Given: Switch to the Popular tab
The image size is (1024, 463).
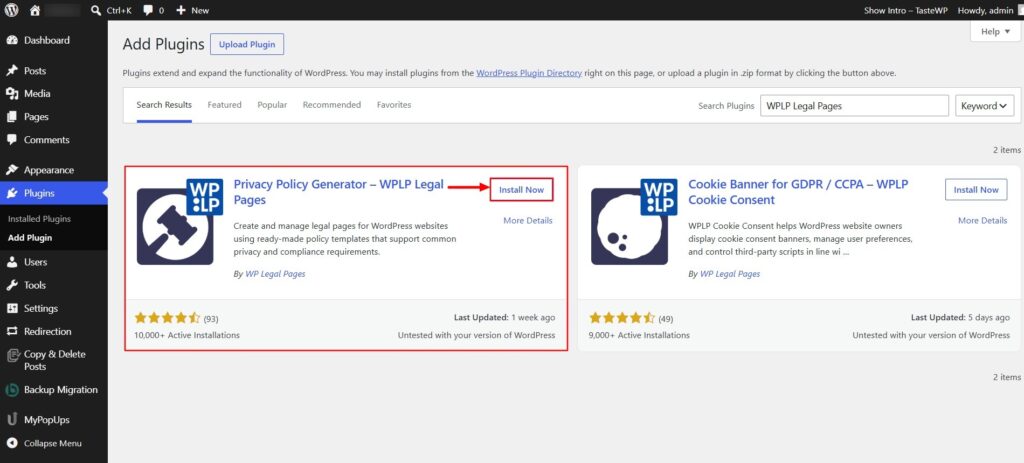Looking at the screenshot, I should click(272, 104).
